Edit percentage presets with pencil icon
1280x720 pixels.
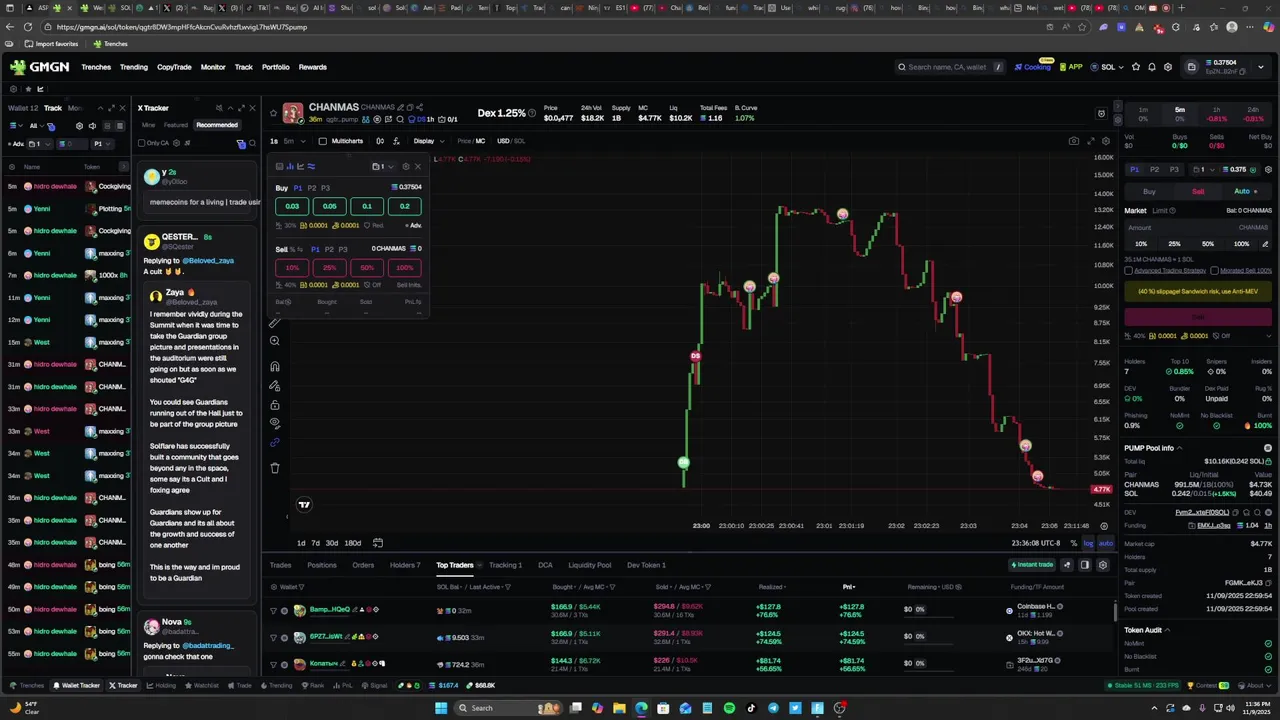1265,244
